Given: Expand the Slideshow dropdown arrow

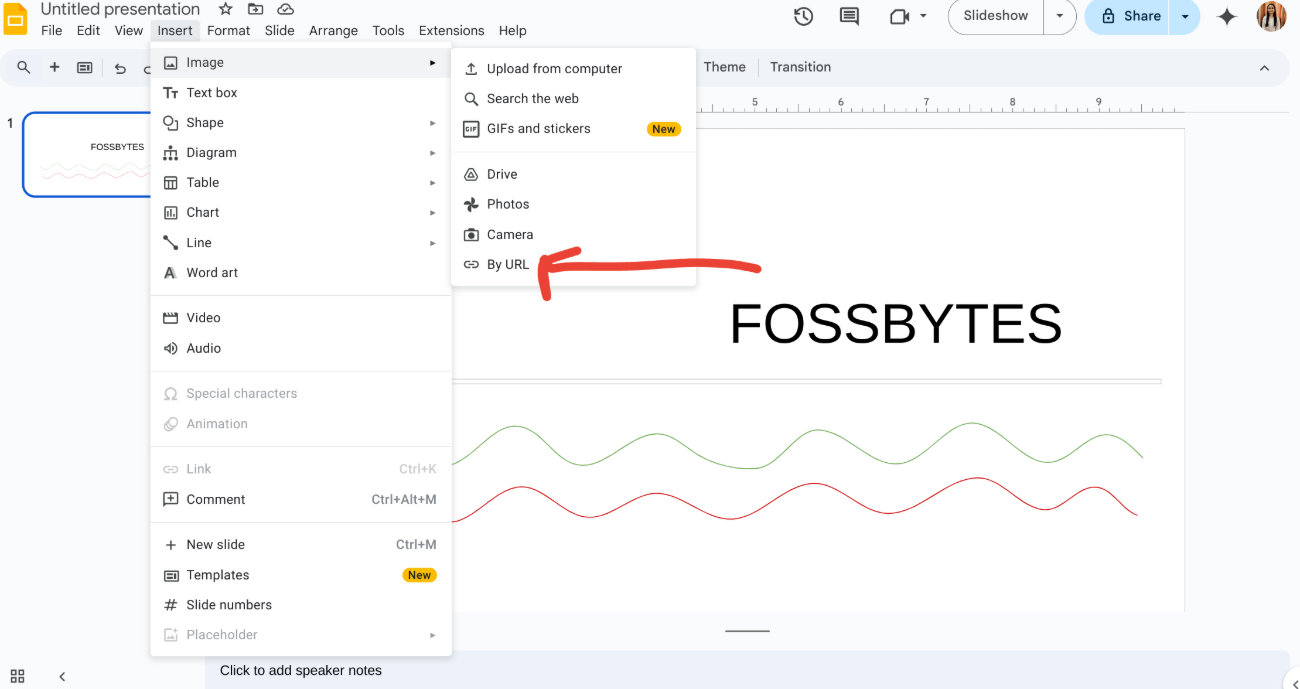Looking at the screenshot, I should pos(1060,16).
